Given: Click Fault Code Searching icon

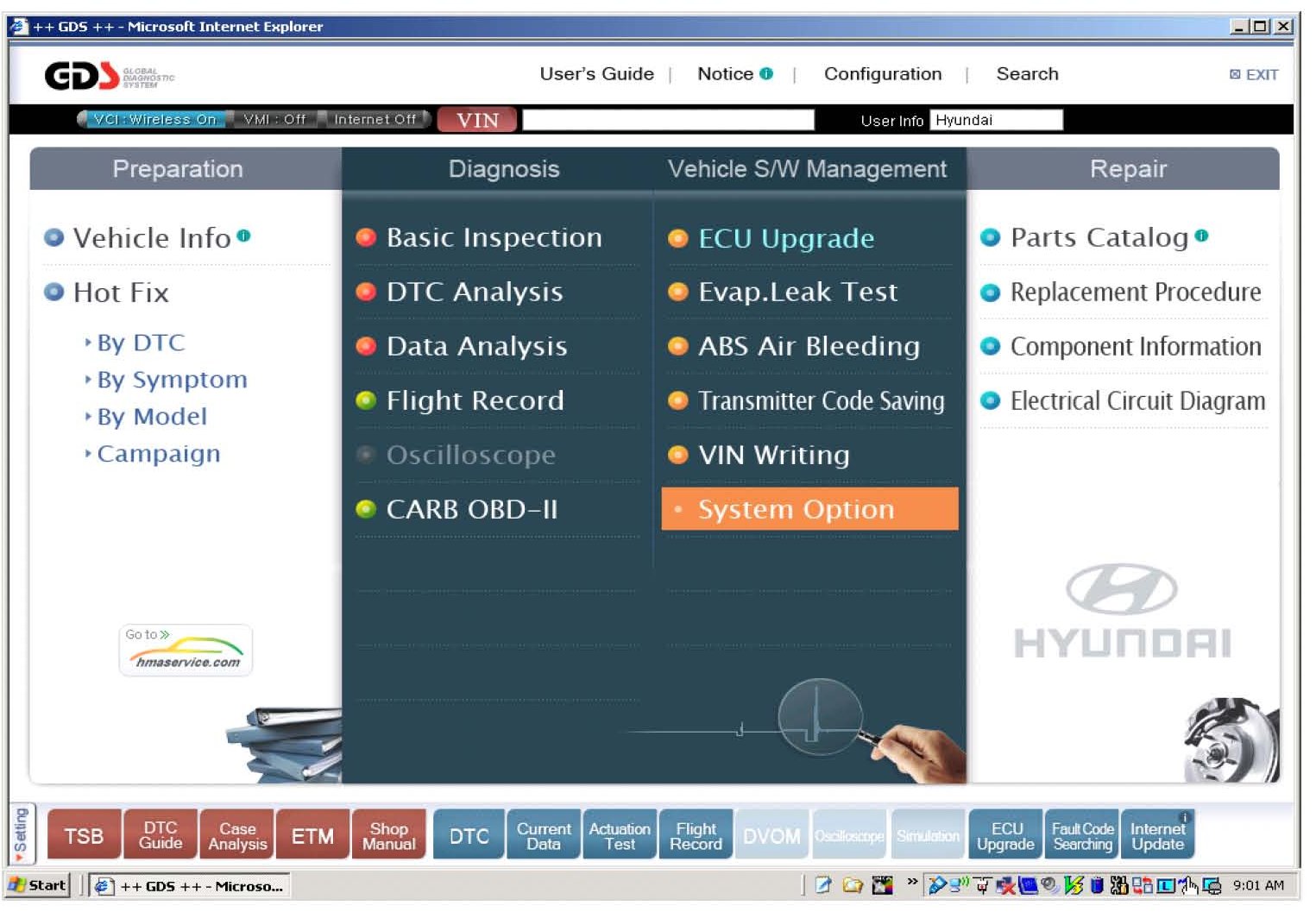Looking at the screenshot, I should [1082, 835].
